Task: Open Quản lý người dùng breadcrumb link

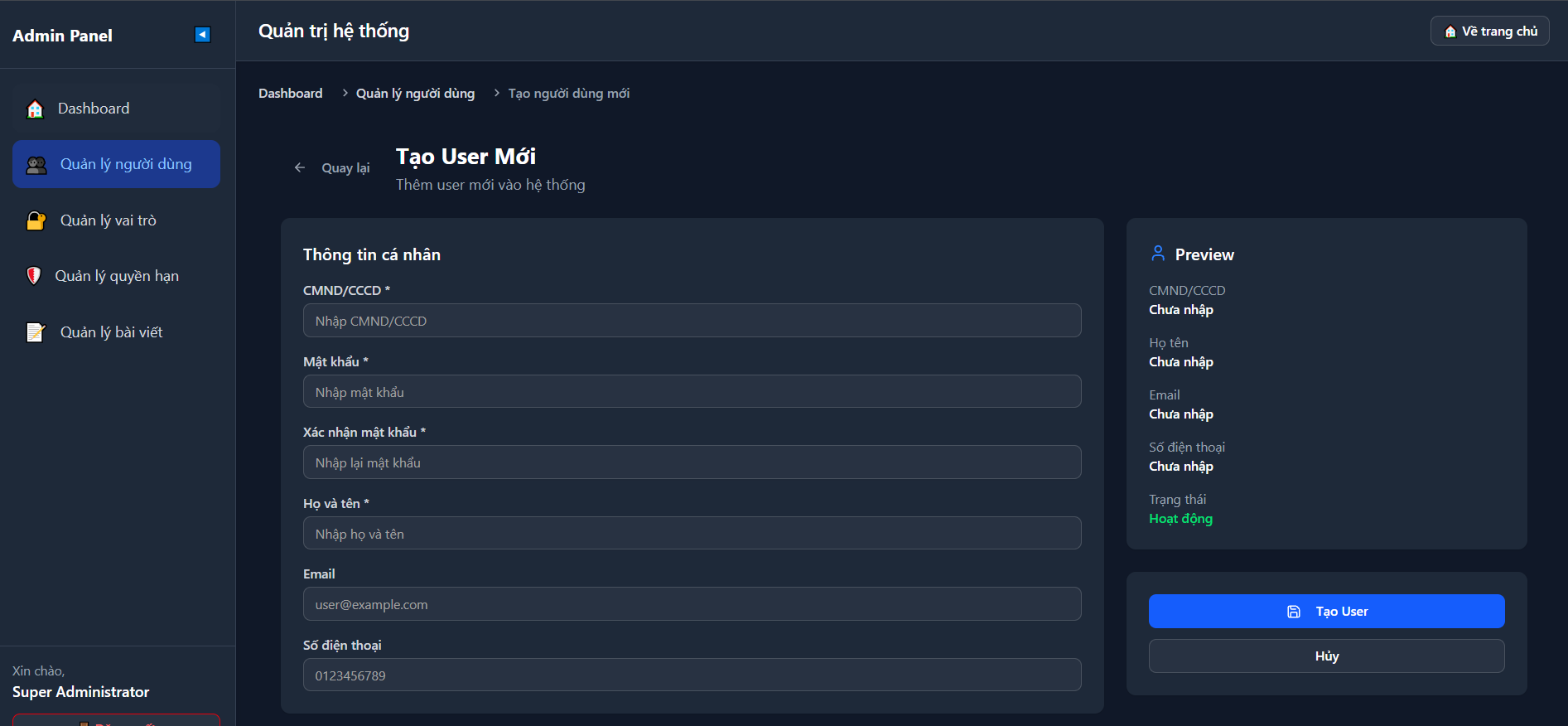Action: point(415,94)
